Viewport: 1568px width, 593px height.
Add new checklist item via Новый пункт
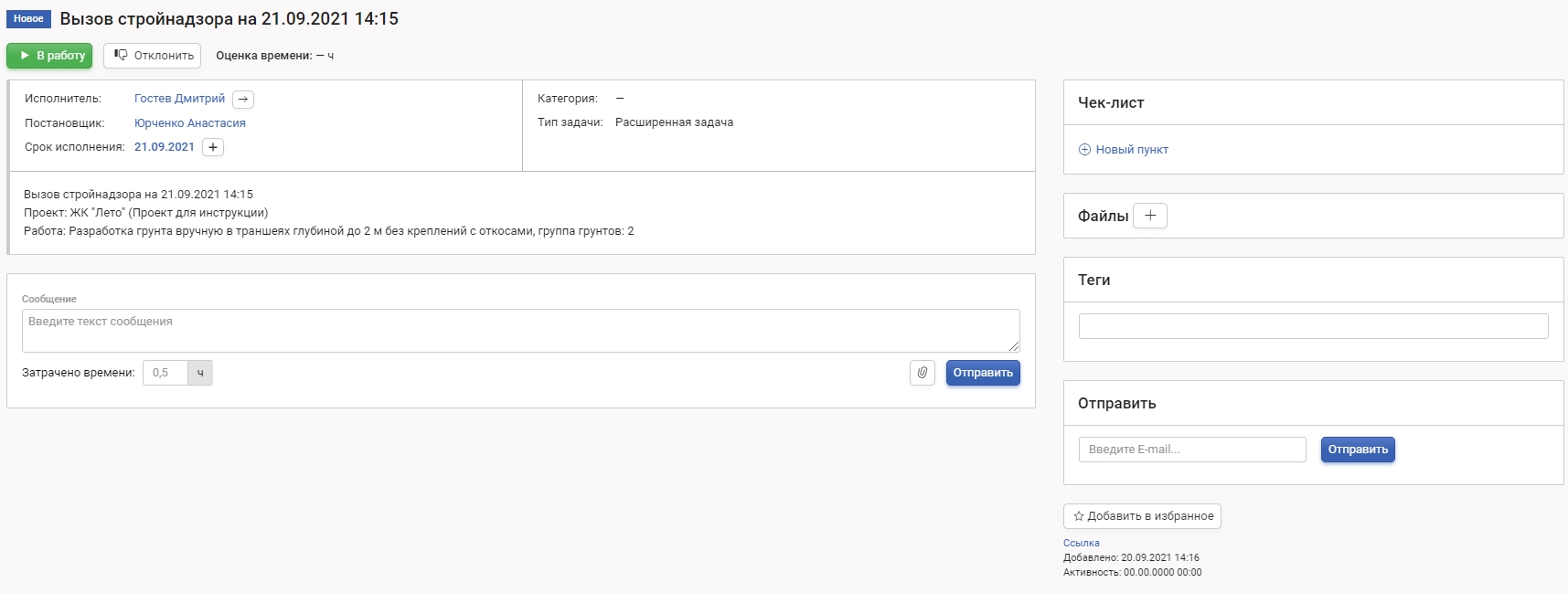(1123, 150)
